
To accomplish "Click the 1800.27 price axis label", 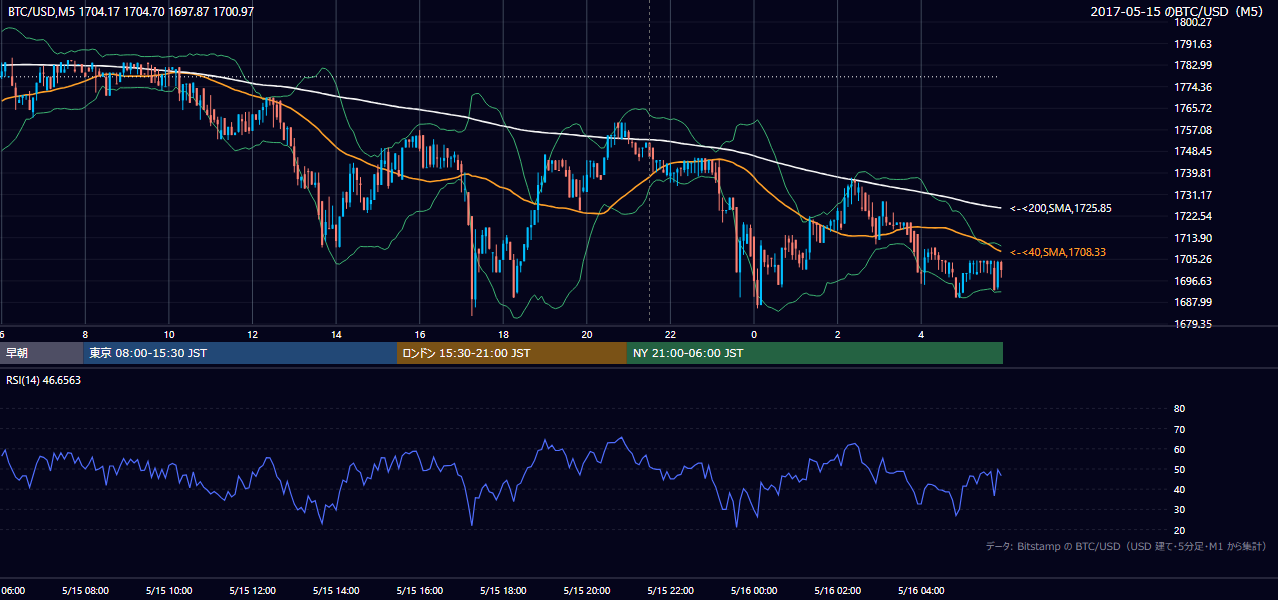I will [x=1193, y=22].
